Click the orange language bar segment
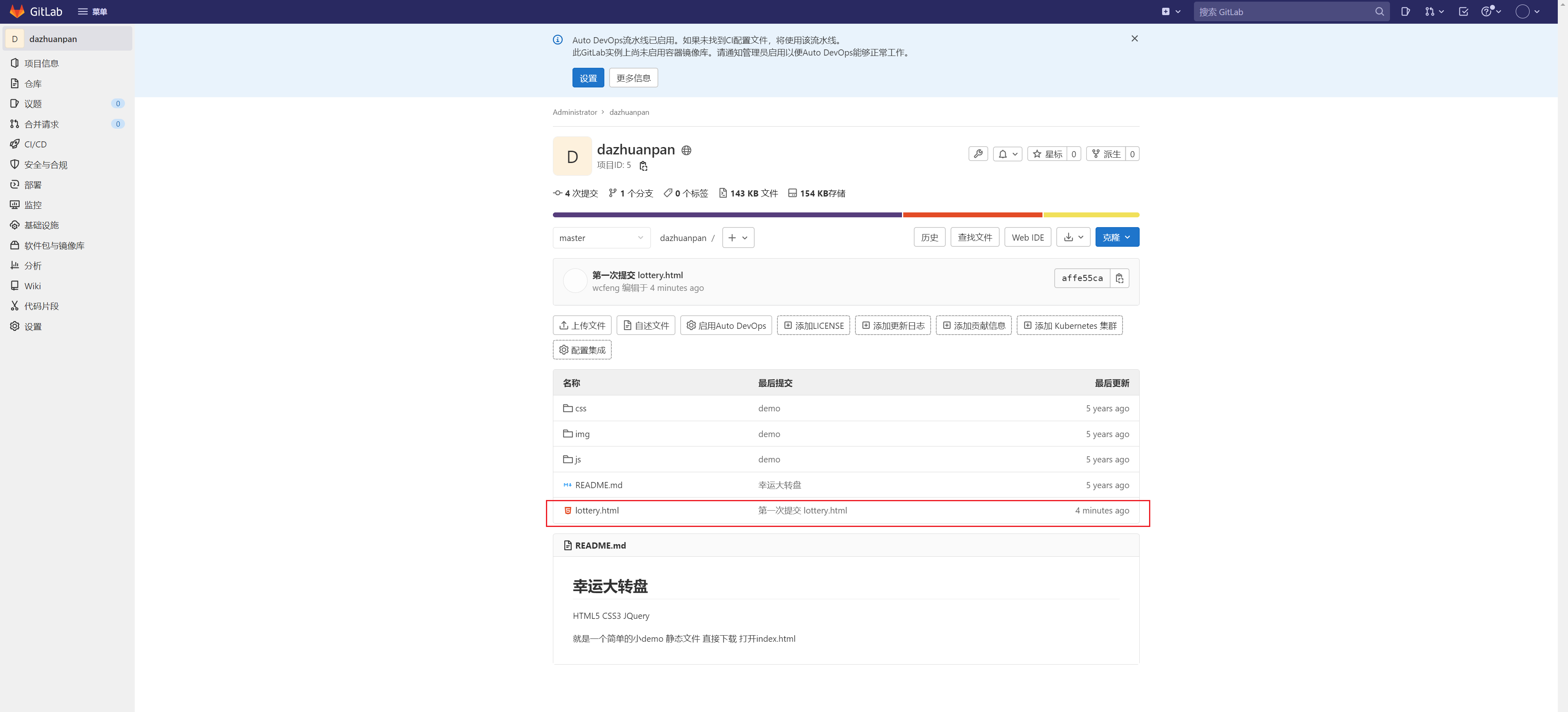Viewport: 1568px width, 712px height. (972, 215)
